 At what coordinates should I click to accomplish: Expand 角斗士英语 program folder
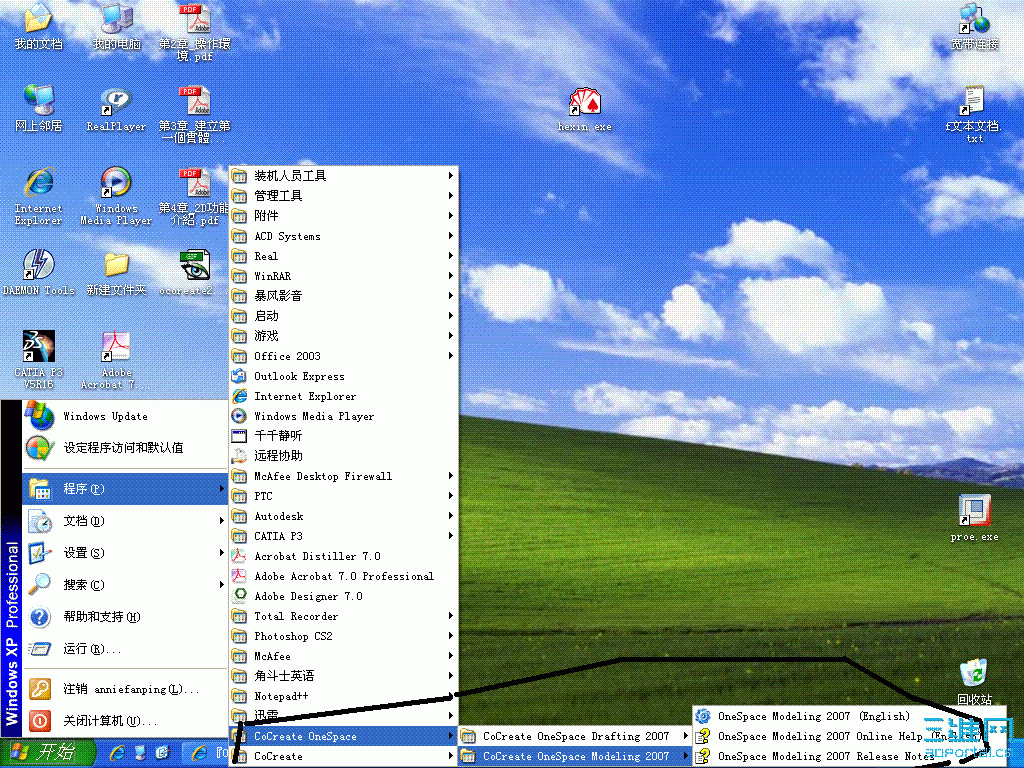pyautogui.click(x=344, y=676)
